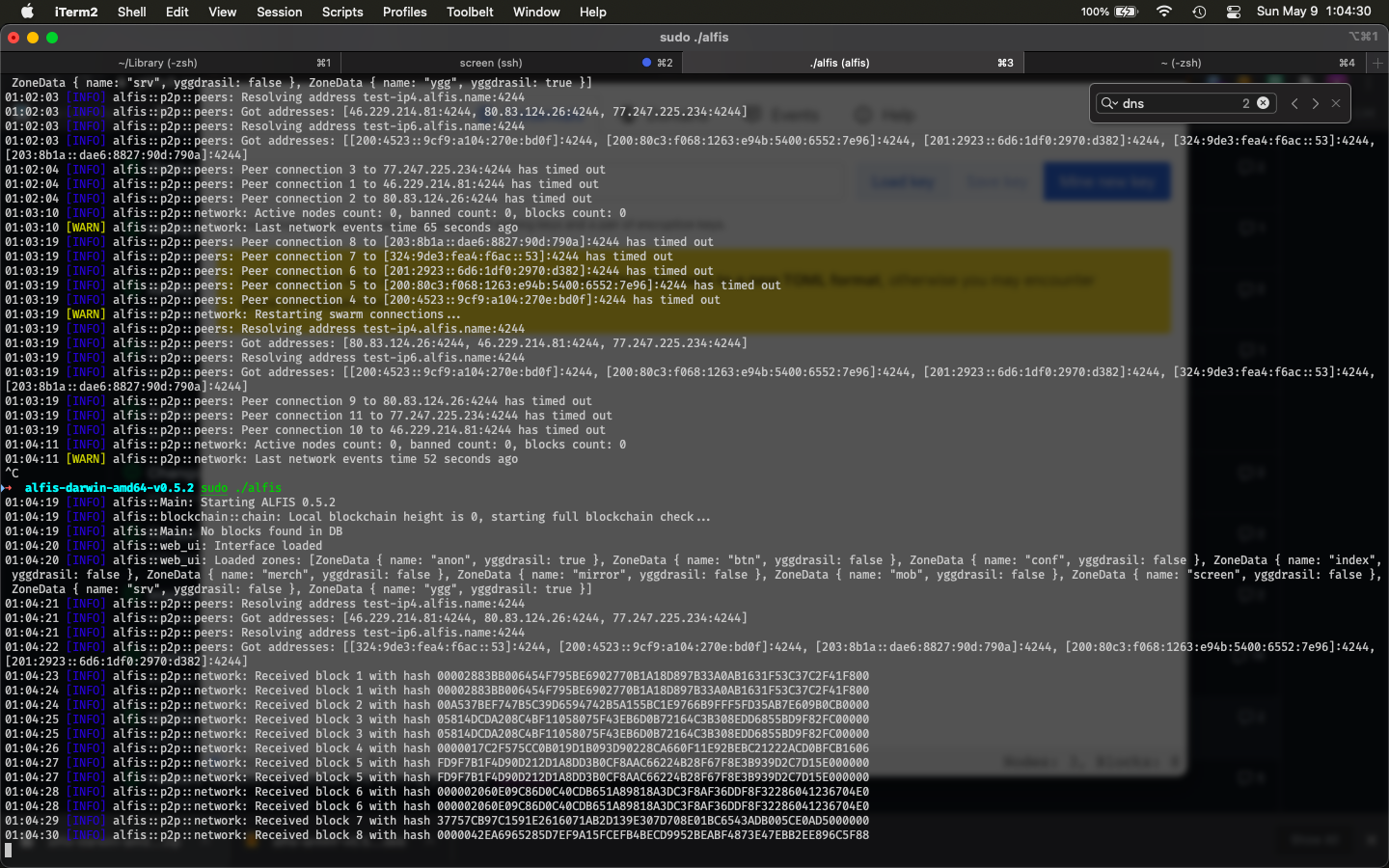Click the 65 seconds ago warning line
Viewport: 1389px width, 868px height.
[x=261, y=228]
